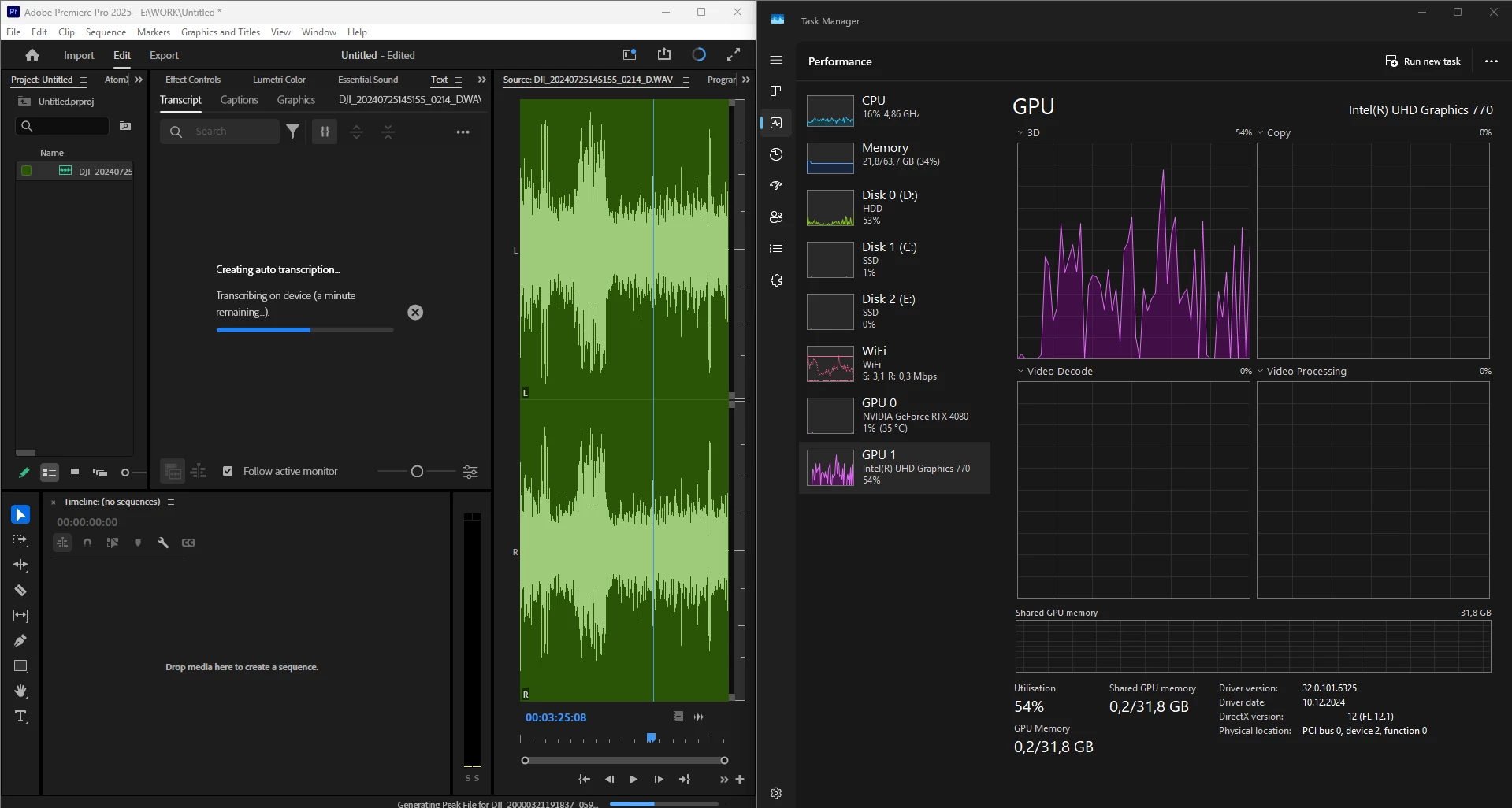Open the Workspaces icon in Premiere header
The height and width of the screenshot is (808, 1512).
click(x=630, y=54)
